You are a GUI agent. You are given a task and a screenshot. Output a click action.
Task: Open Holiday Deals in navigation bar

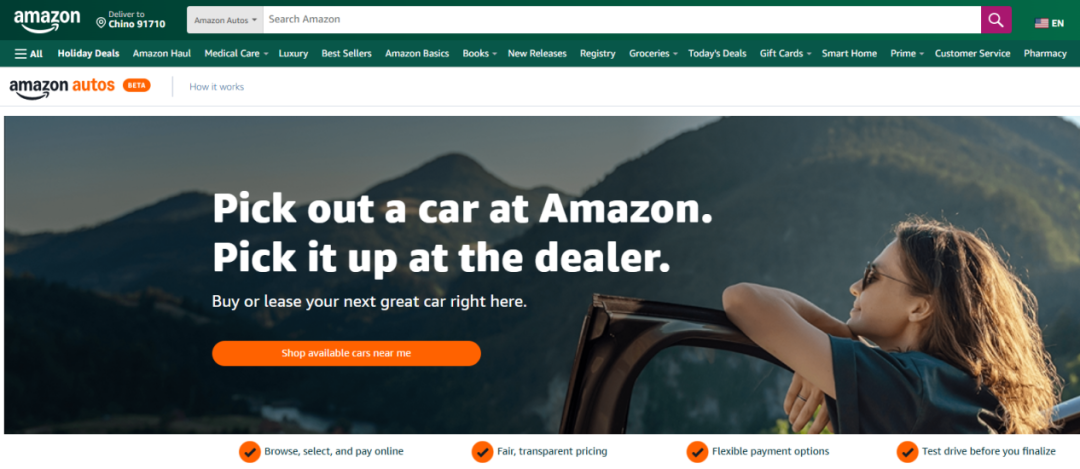[88, 53]
